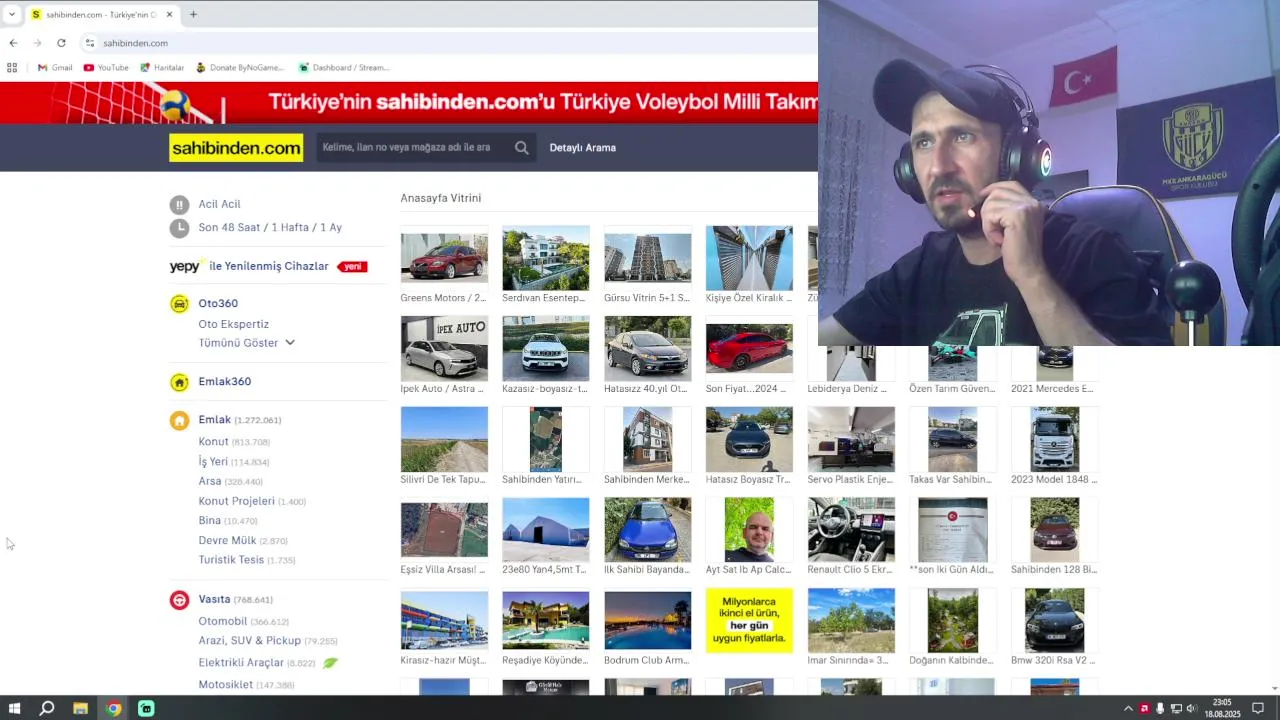
Task: Click the Oto360 car icon
Action: coord(179,304)
